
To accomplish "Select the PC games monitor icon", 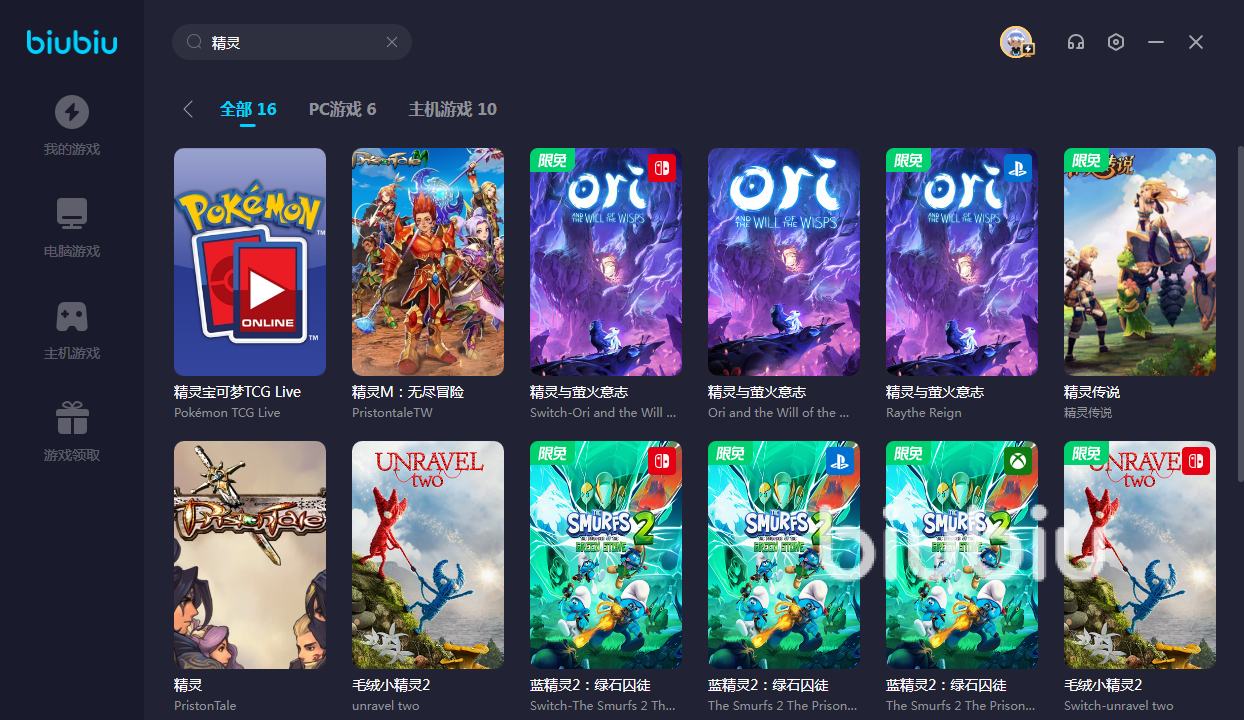I will [x=71, y=214].
